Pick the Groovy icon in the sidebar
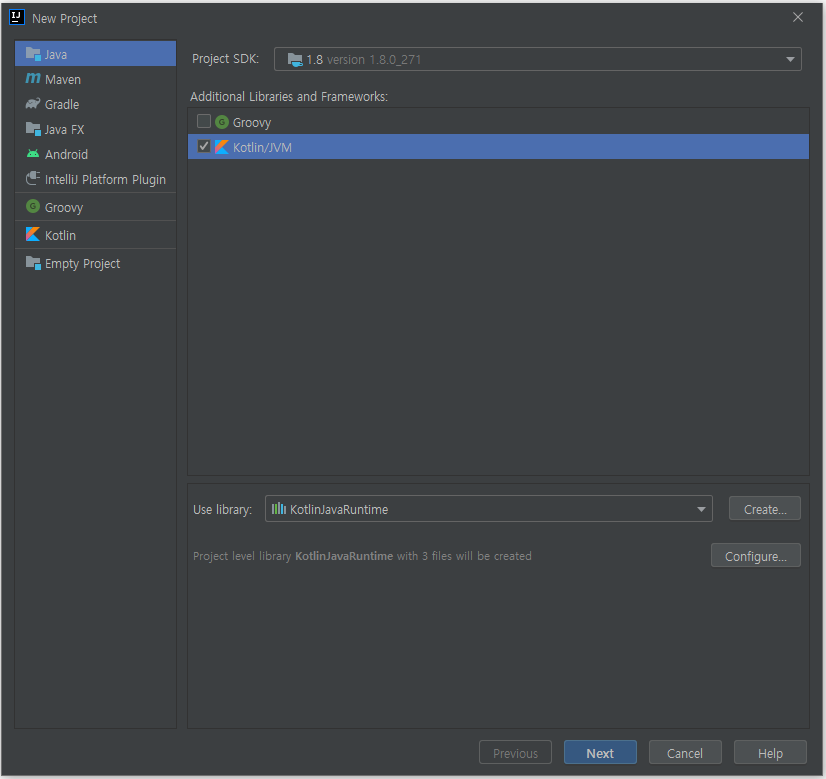The width and height of the screenshot is (826, 779). coord(33,206)
